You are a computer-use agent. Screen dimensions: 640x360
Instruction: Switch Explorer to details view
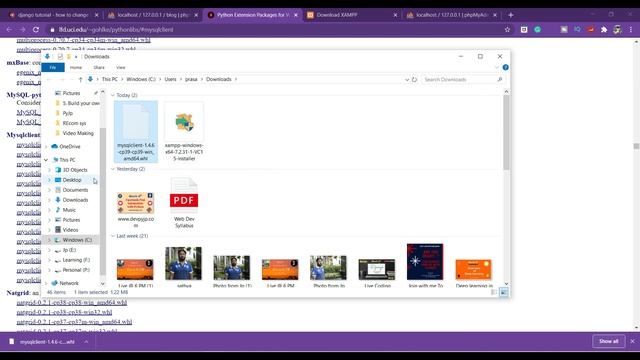pos(494,292)
